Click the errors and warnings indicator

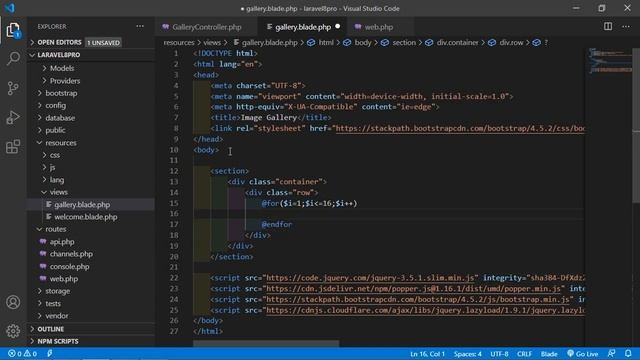[22, 353]
